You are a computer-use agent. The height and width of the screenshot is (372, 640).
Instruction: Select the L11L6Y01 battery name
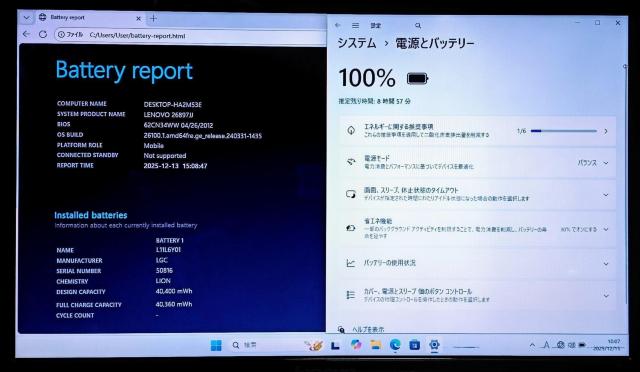click(x=168, y=249)
